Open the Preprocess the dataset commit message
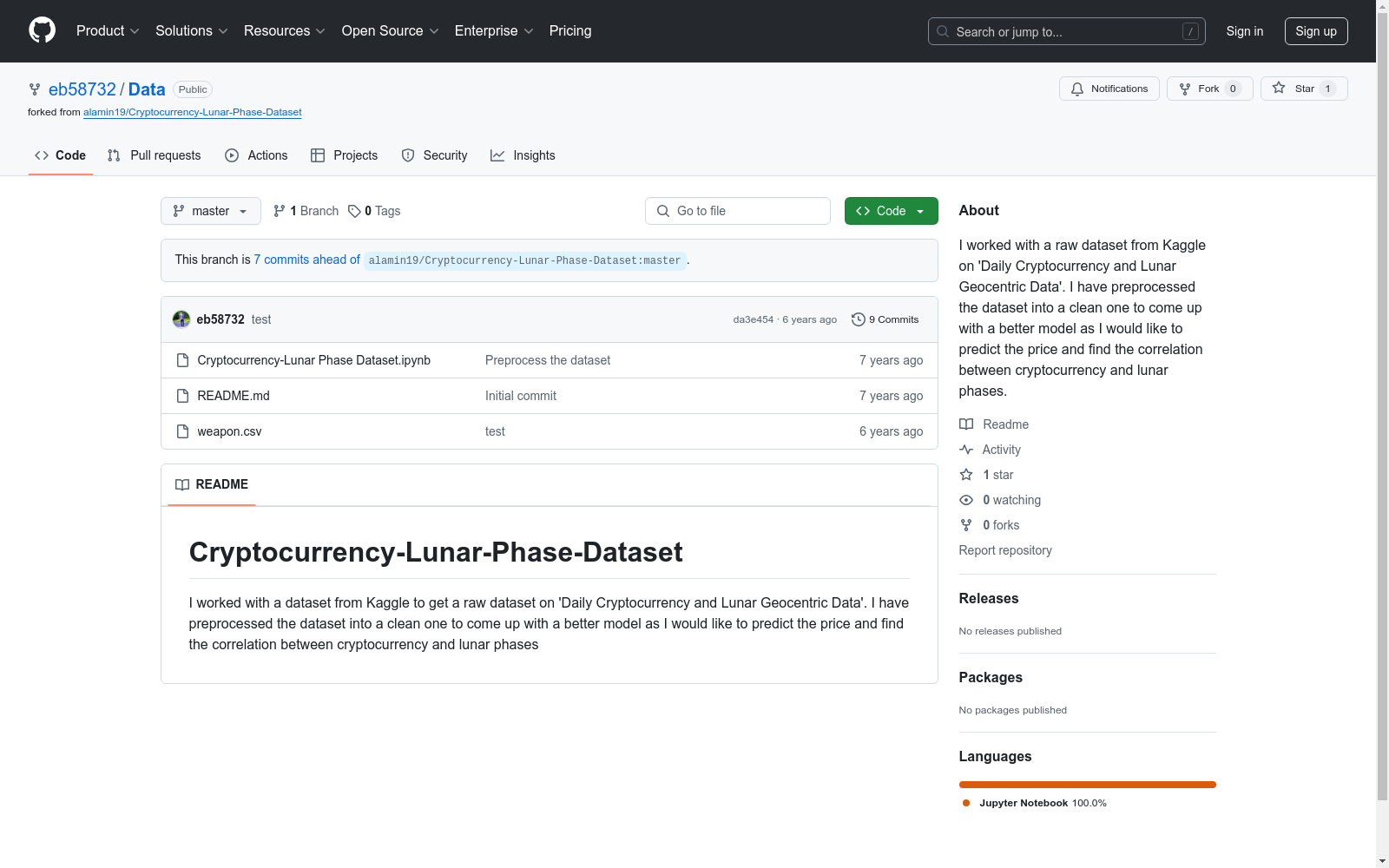This screenshot has height=868, width=1389. pyautogui.click(x=548, y=360)
